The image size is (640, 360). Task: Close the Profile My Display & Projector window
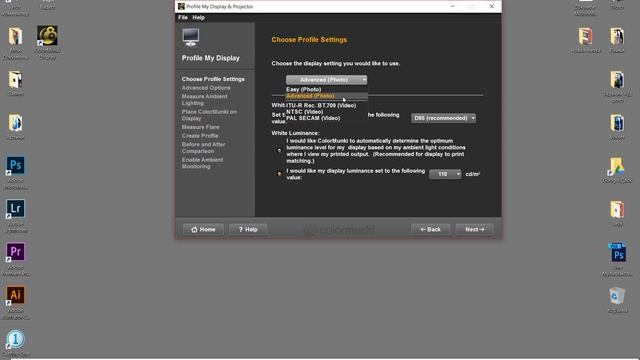(491, 7)
